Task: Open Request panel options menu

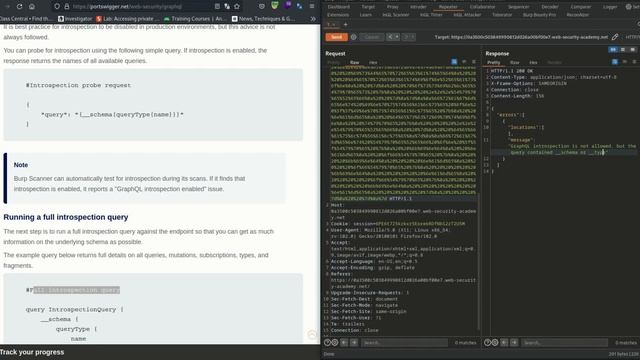Action: [474, 62]
